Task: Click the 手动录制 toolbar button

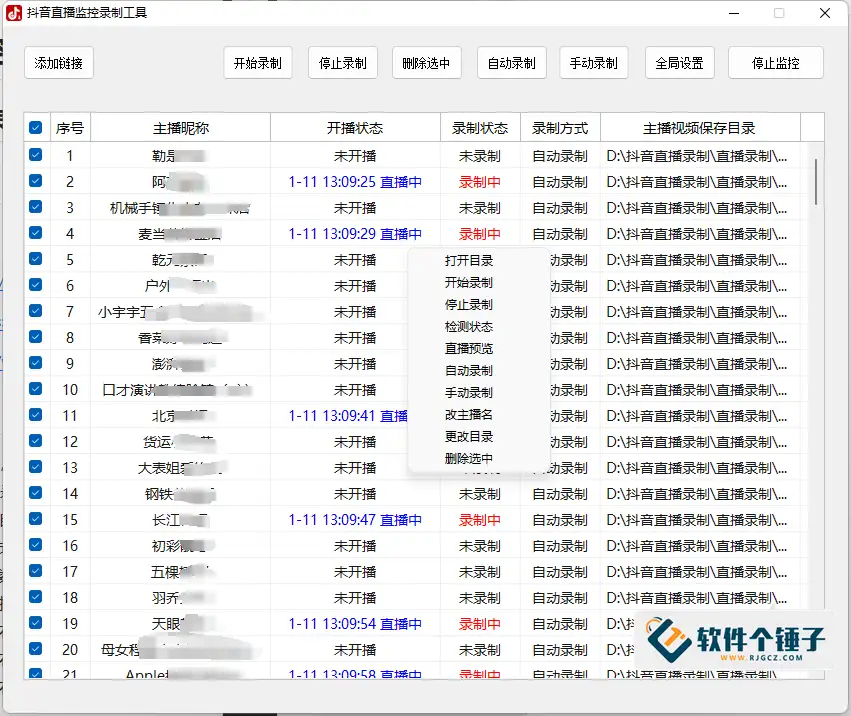Action: (x=594, y=63)
